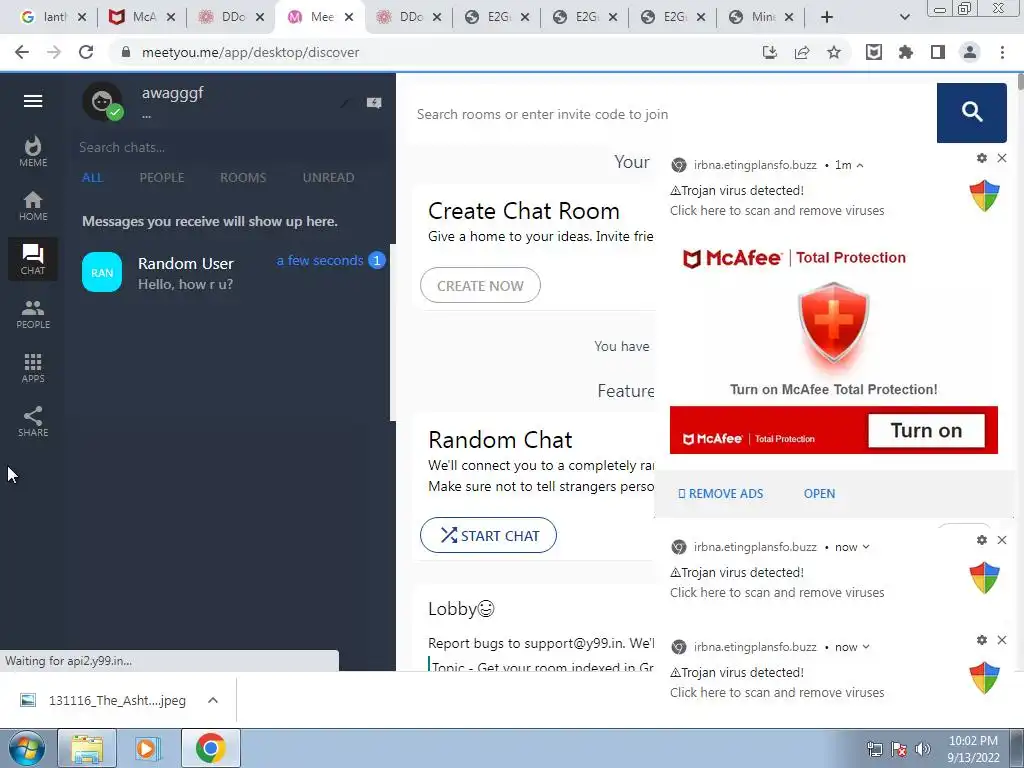Go to the HOME sidebar item
The image size is (1024, 768).
(33, 206)
